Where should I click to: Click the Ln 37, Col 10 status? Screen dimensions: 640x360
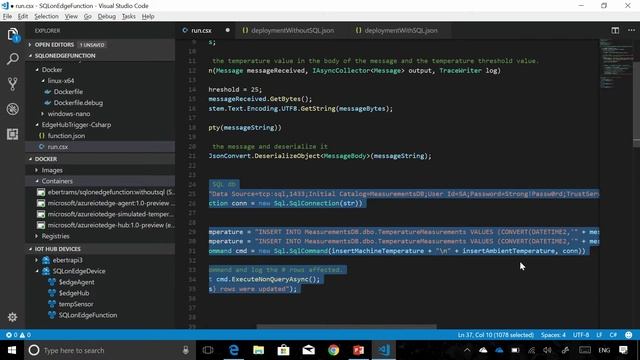pos(496,335)
